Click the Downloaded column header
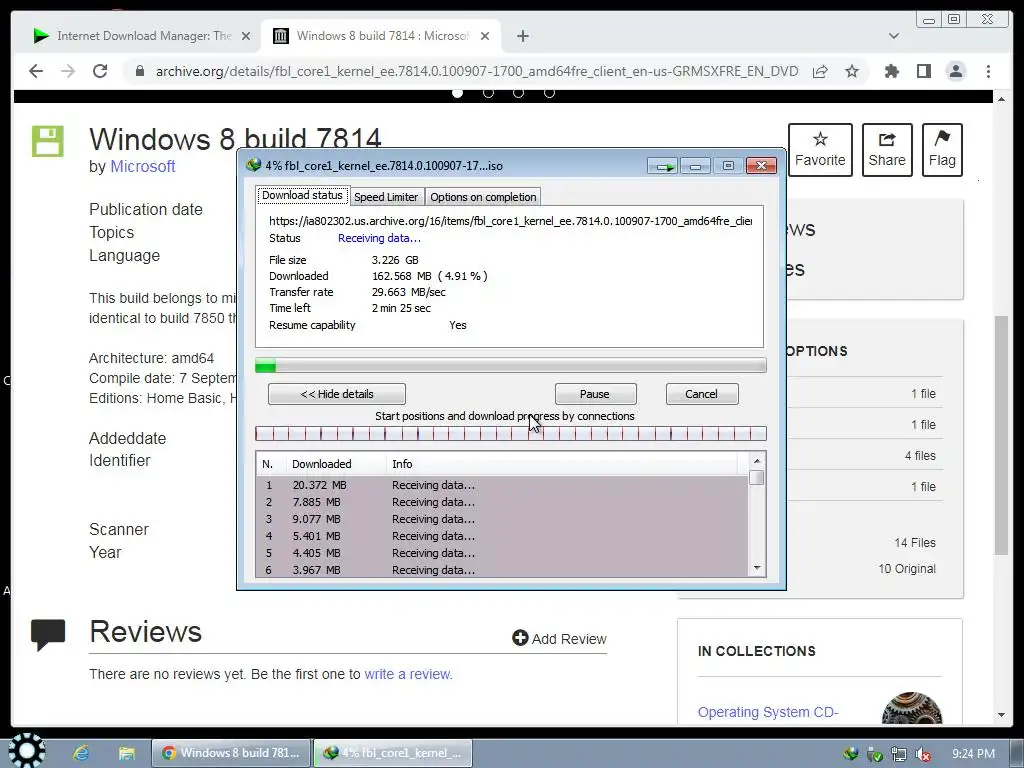 tap(336, 464)
